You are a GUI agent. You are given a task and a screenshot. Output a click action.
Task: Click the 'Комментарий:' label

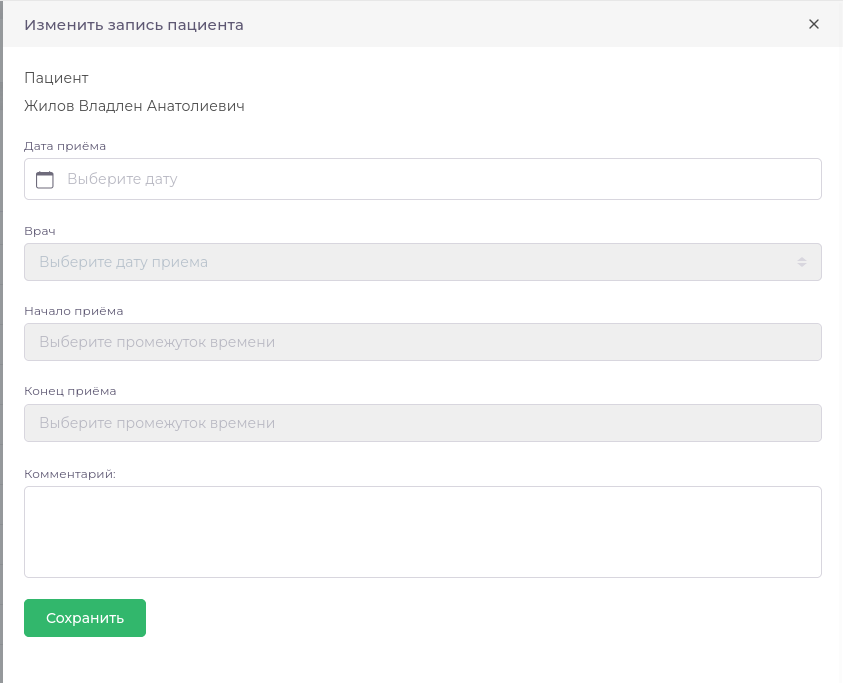[x=70, y=474]
